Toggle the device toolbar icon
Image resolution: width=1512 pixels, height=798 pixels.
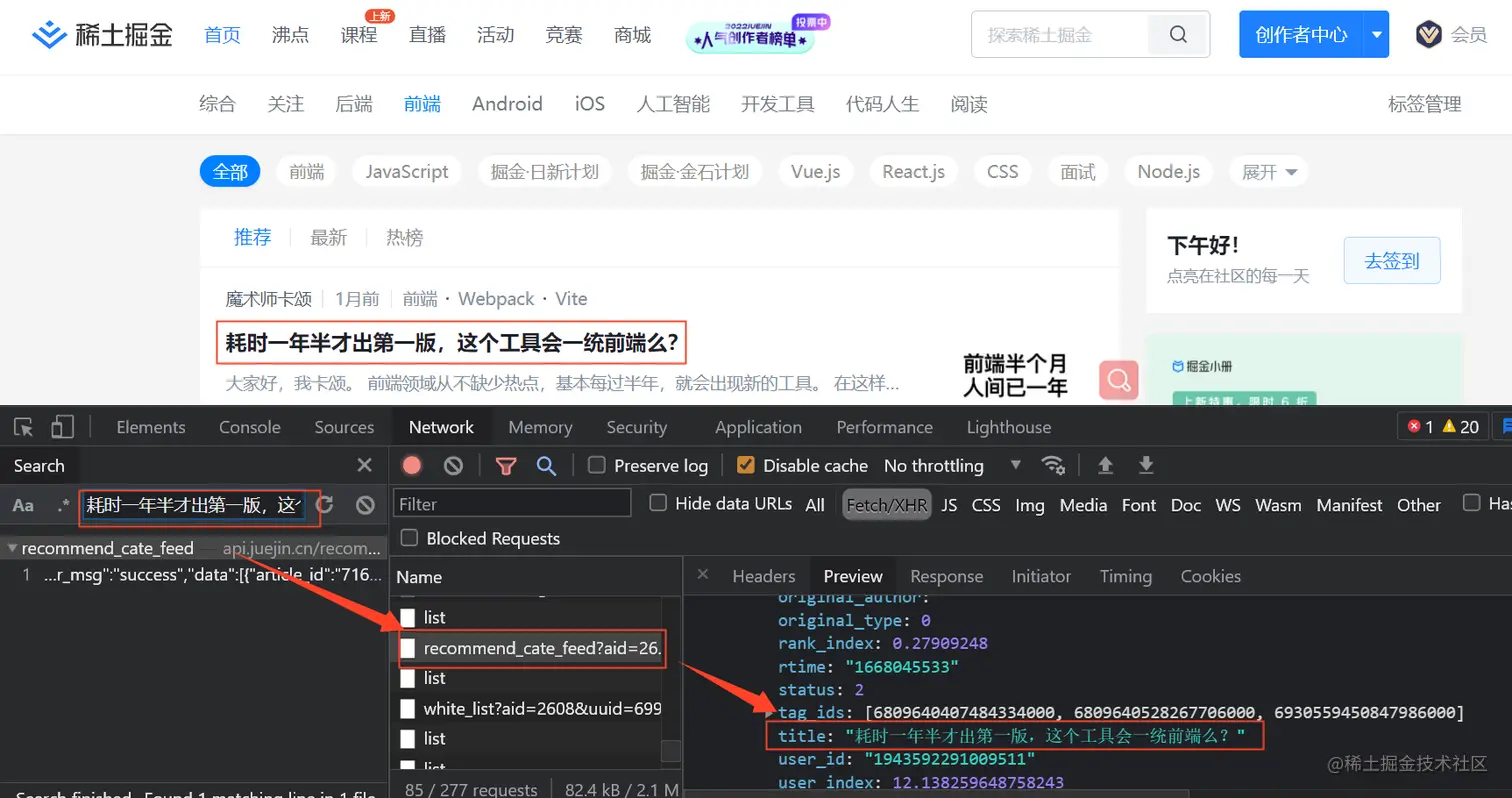[63, 427]
